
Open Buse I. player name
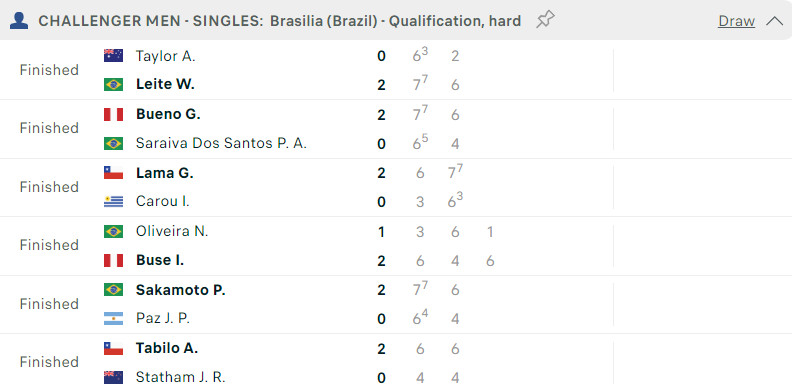[x=160, y=260]
